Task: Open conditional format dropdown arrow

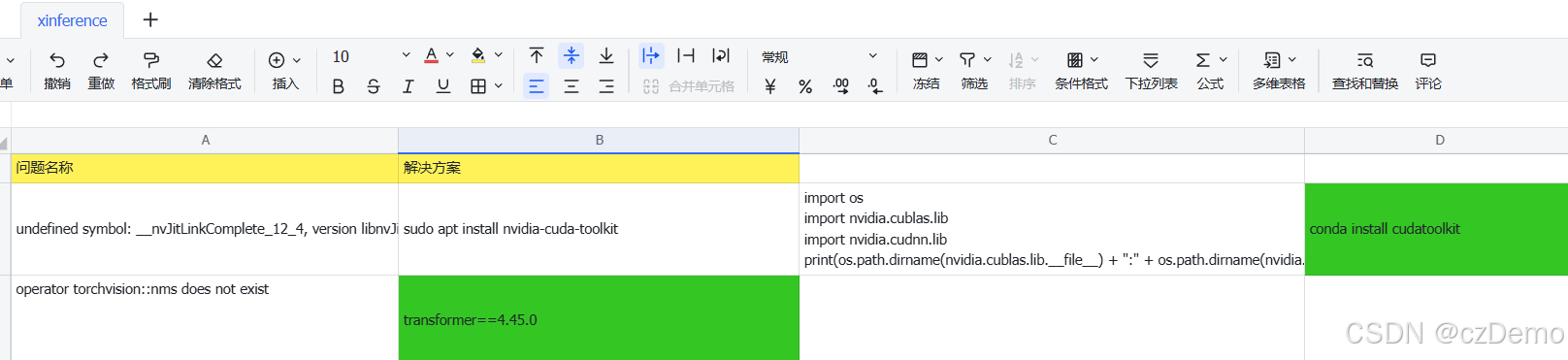Action: [x=1094, y=60]
